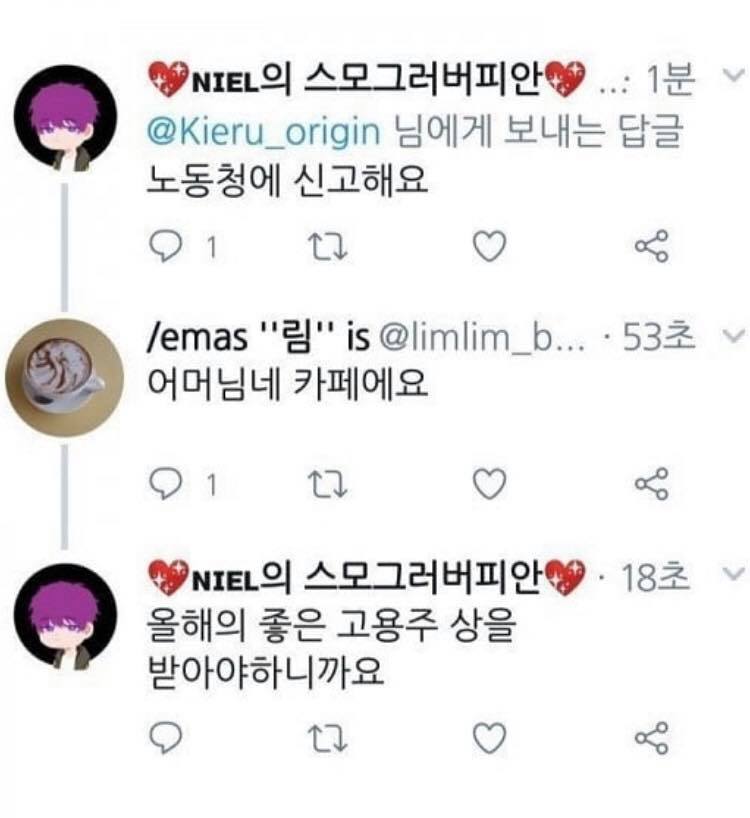Share the 노동청에 신고해요 tweet
This screenshot has width=750, height=818.
pos(651,245)
